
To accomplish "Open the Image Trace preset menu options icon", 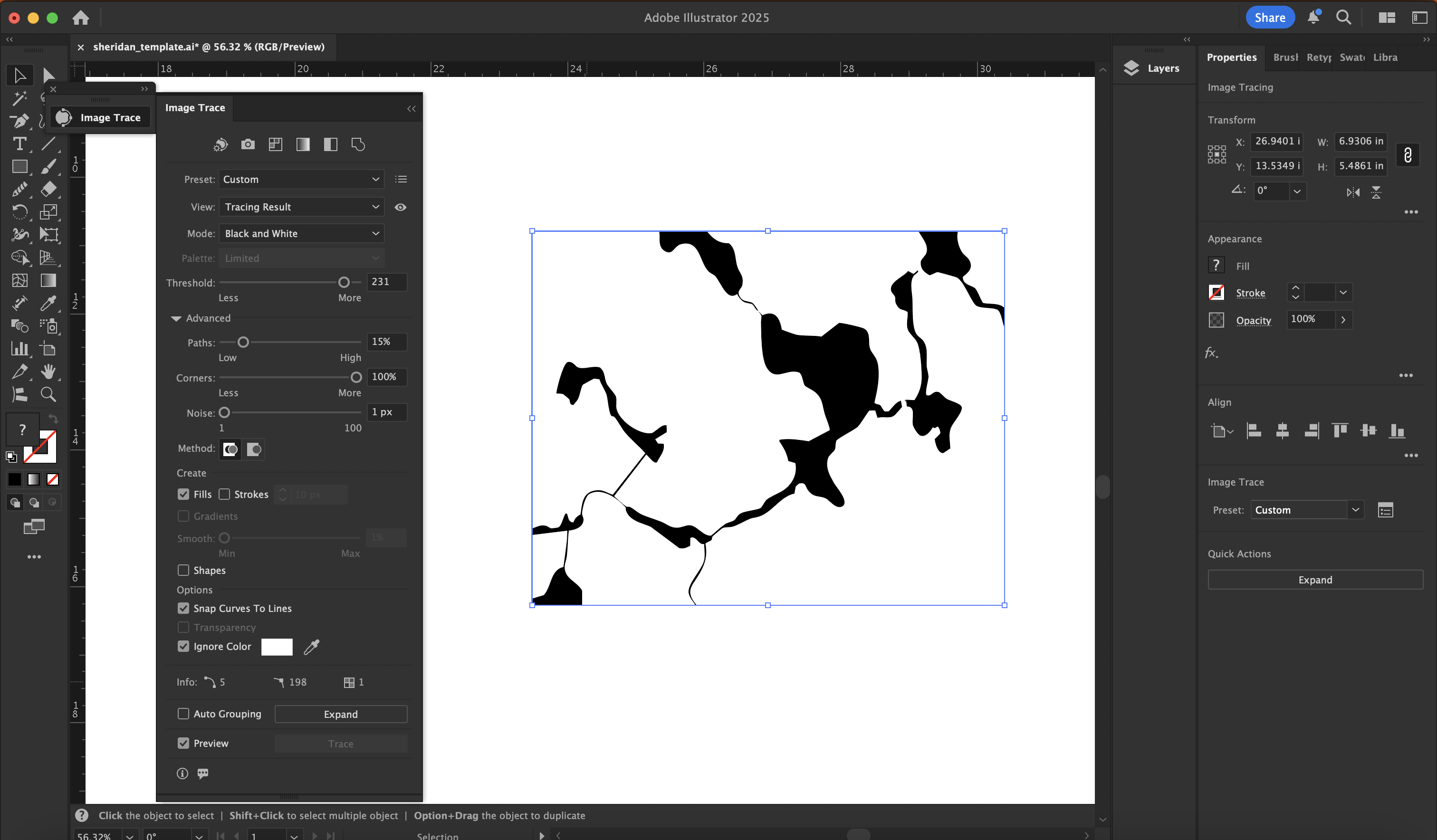I will point(401,179).
